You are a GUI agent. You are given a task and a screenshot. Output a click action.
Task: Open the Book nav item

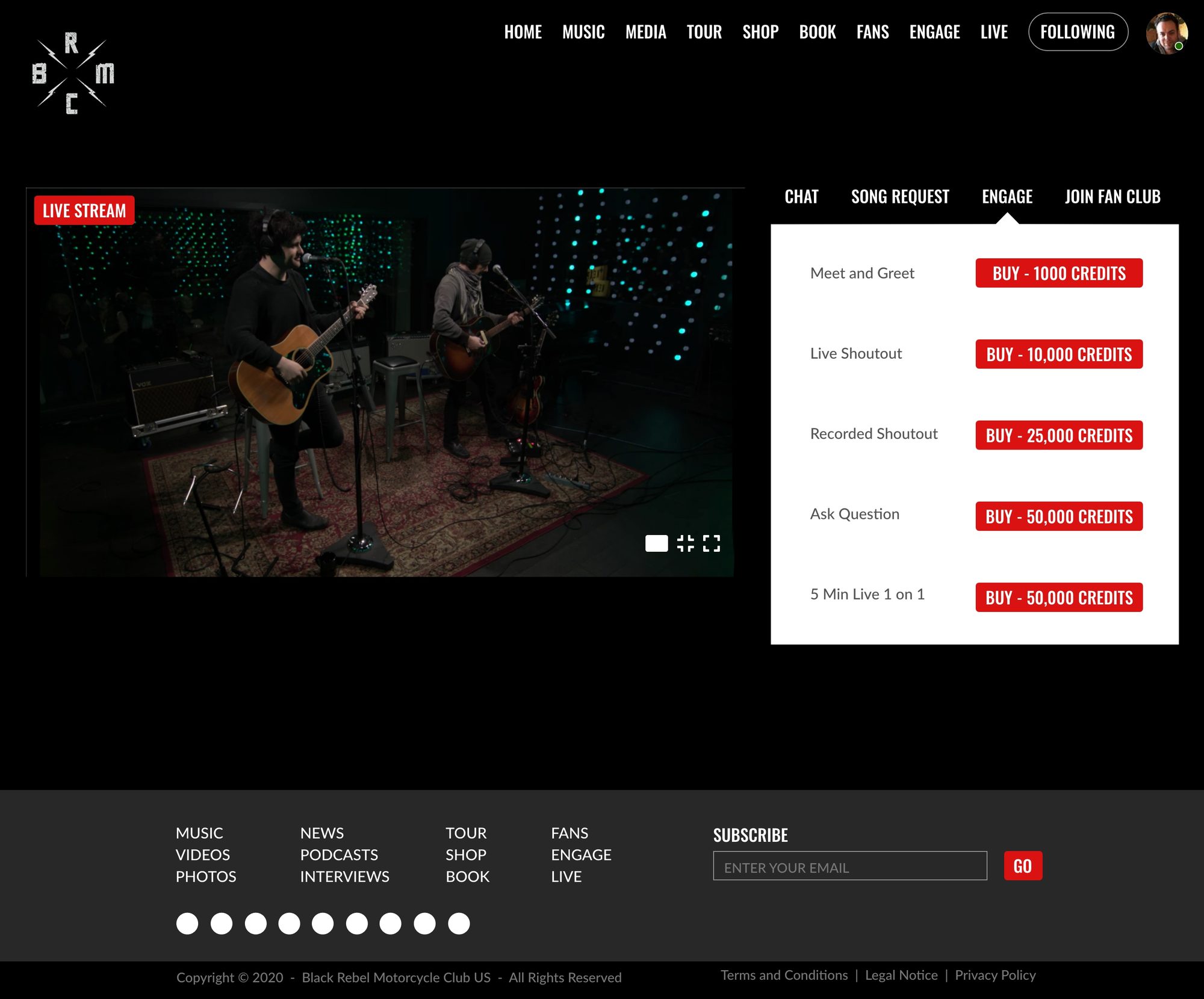[817, 32]
